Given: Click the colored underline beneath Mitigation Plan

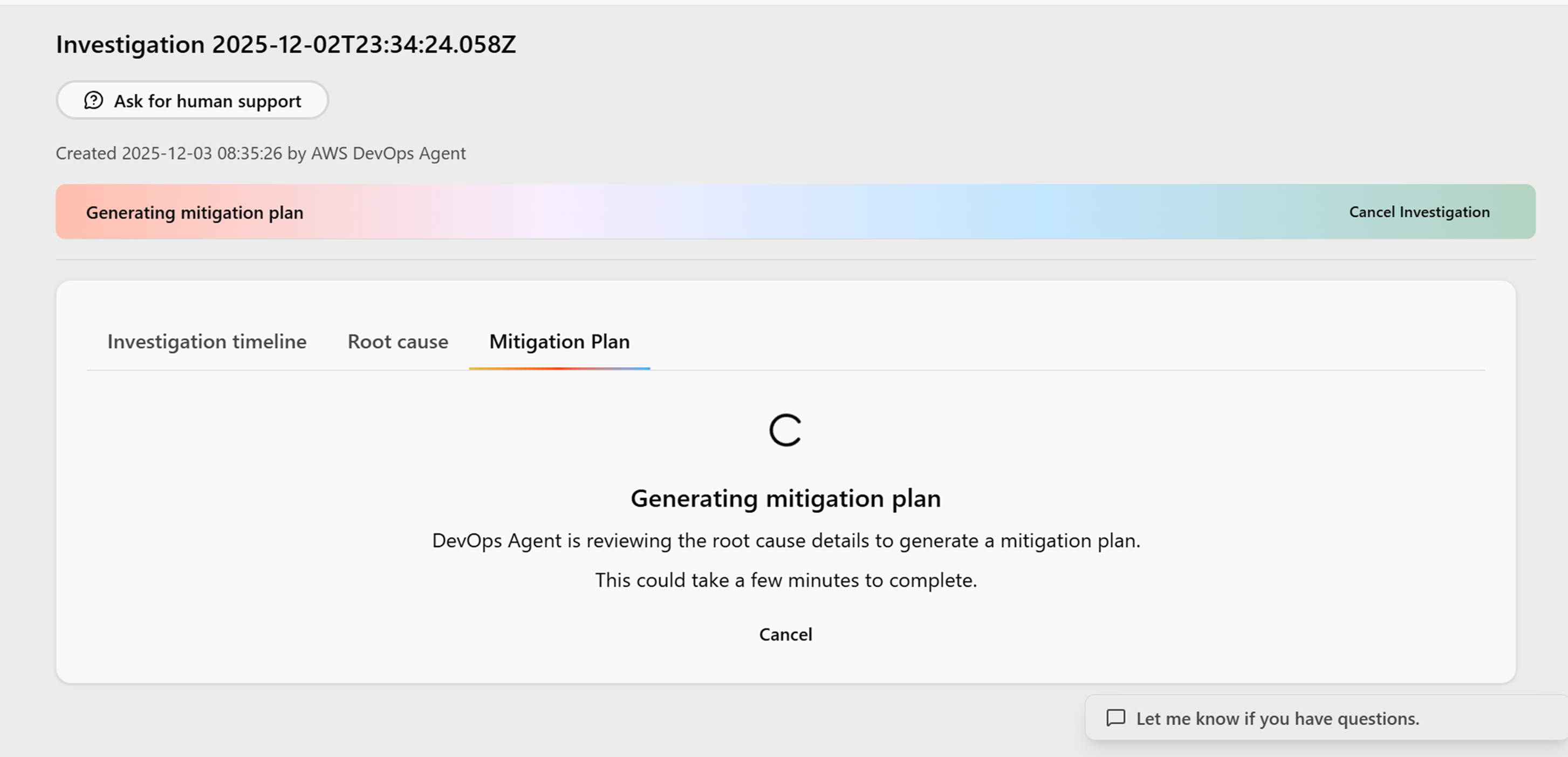Looking at the screenshot, I should [559, 368].
